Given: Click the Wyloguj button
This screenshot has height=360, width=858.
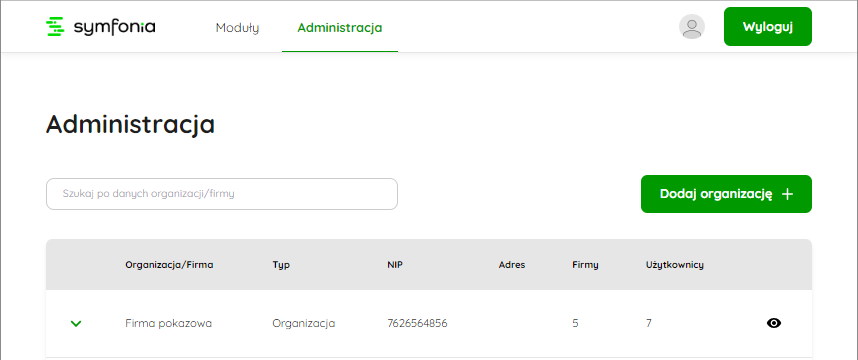Looking at the screenshot, I should 768,27.
